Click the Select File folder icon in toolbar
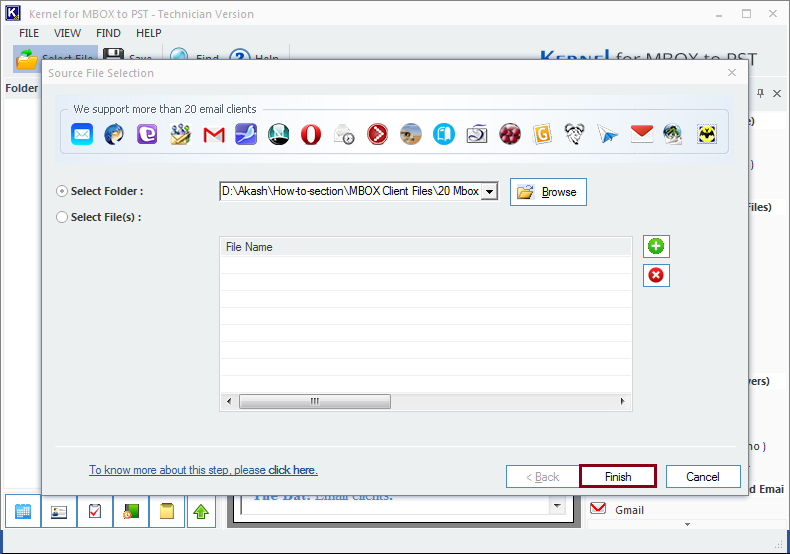The width and height of the screenshot is (790, 554). 26,58
